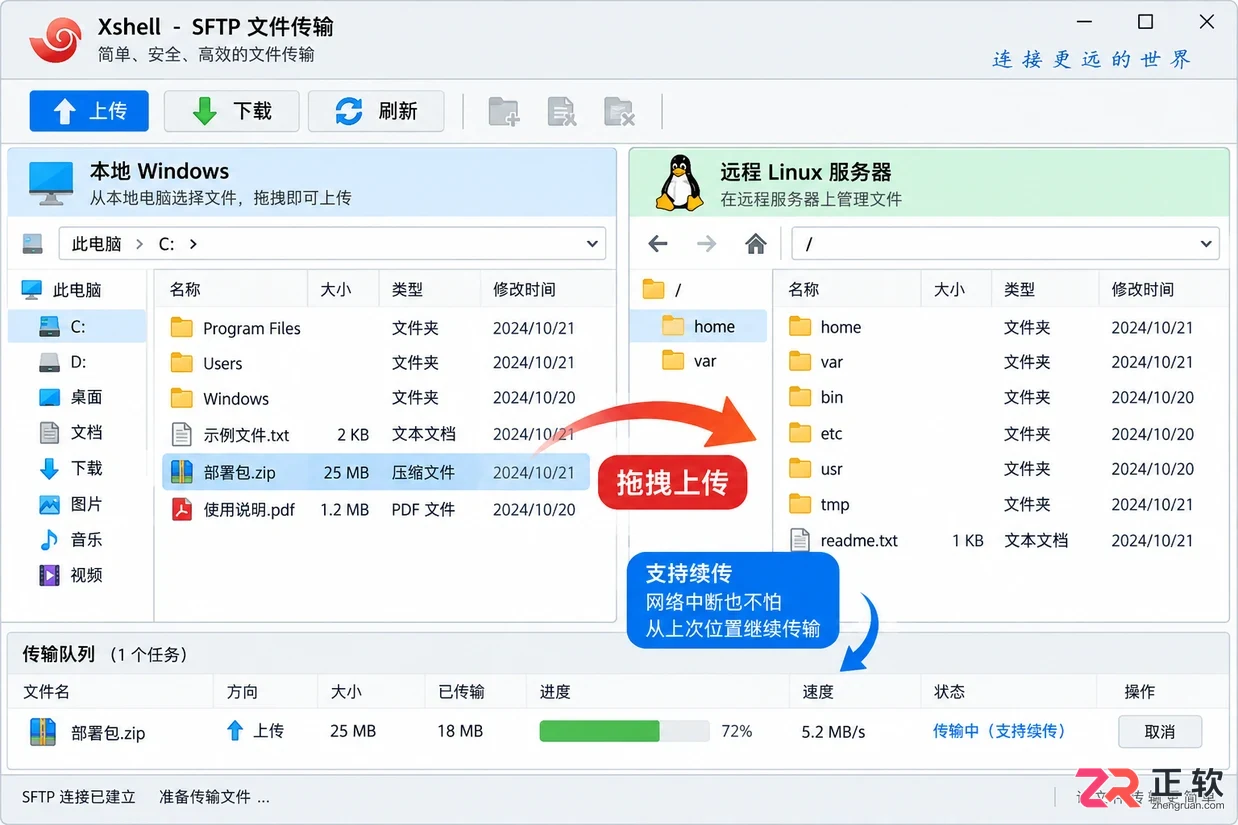Click the 上传 upload button
This screenshot has height=825, width=1238.
(x=89, y=111)
